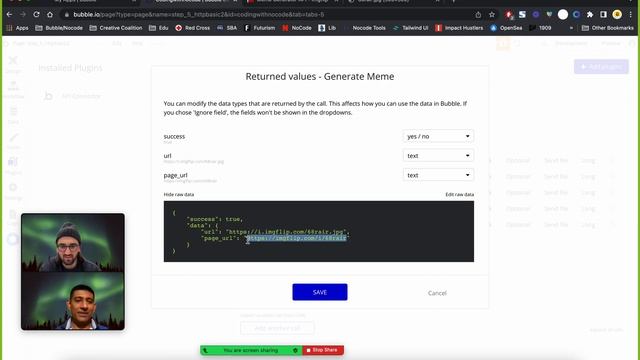The image size is (640, 360).
Task: Click the Add another call button
Action: 277,328
